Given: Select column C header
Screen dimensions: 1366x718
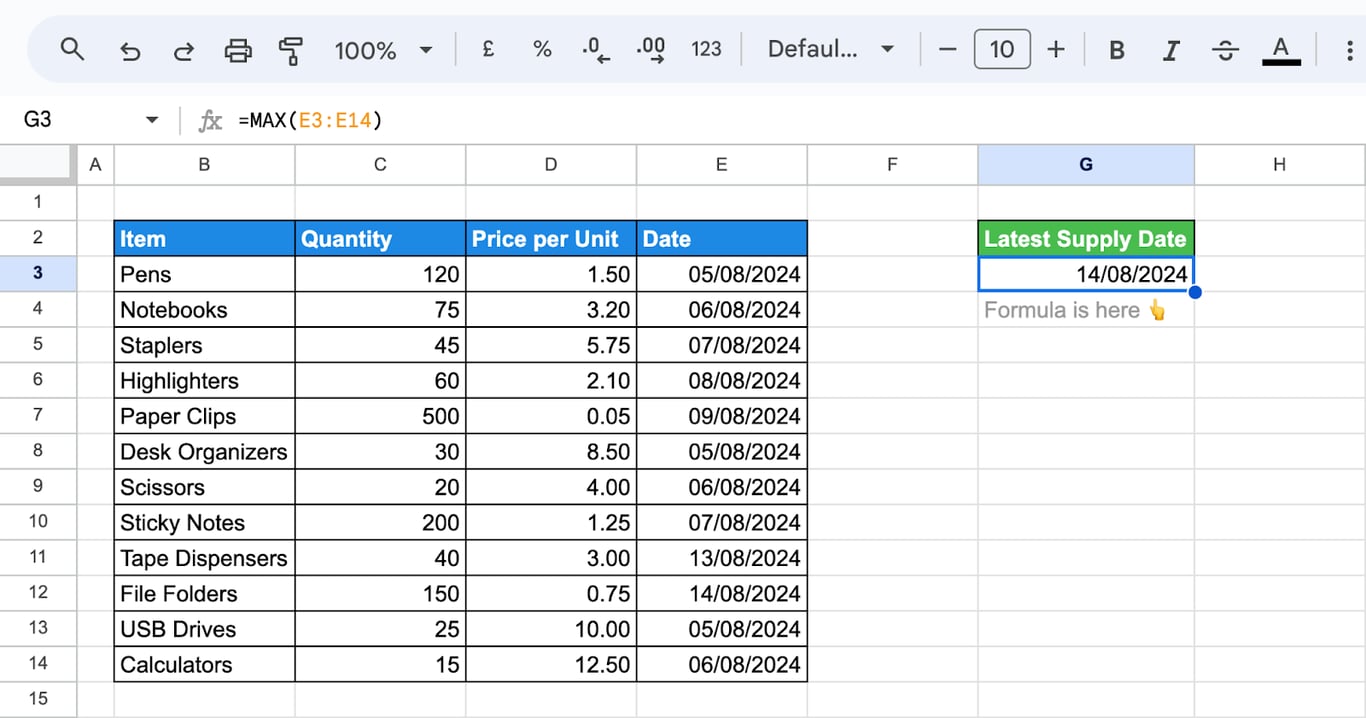Looking at the screenshot, I should (380, 165).
